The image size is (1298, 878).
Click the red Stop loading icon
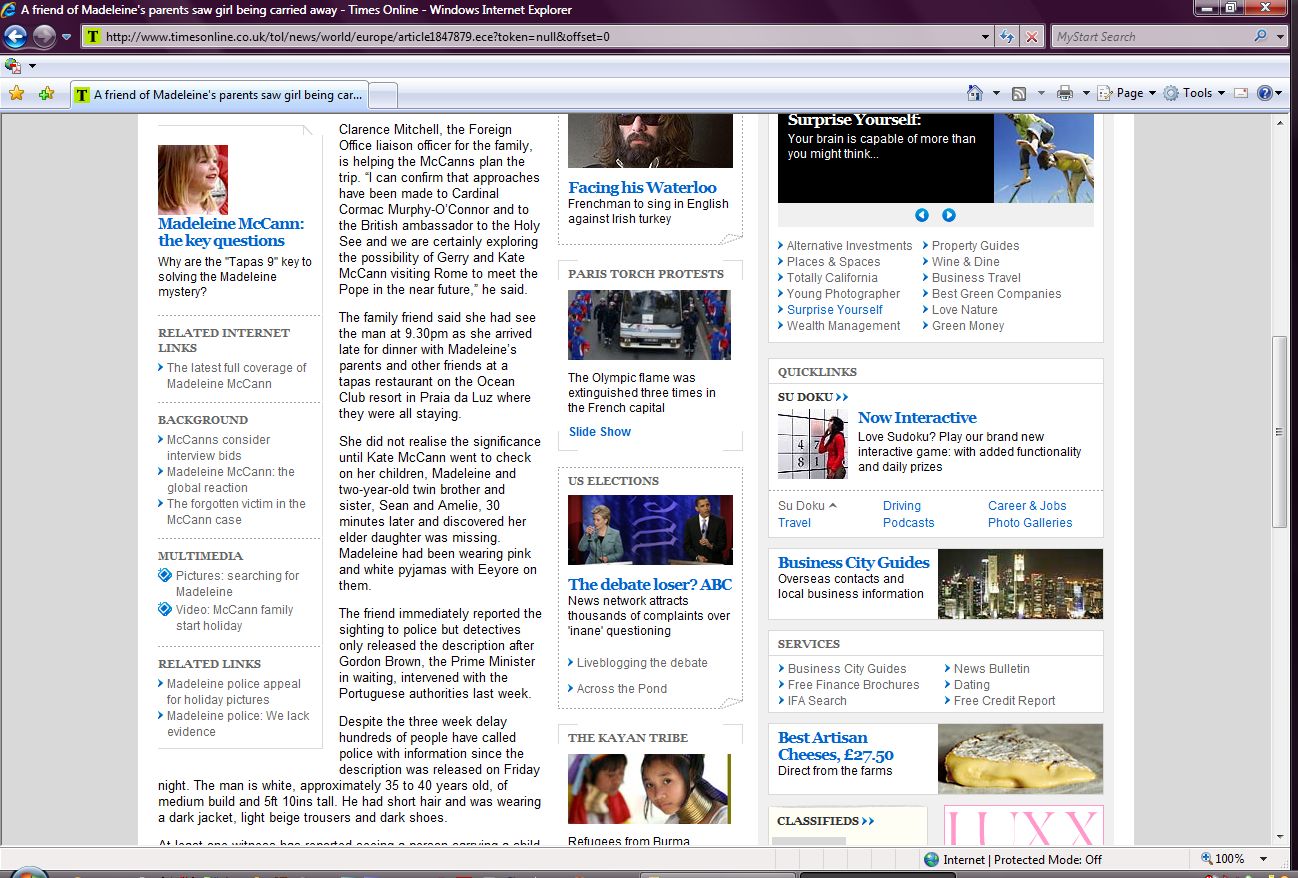coord(1031,37)
